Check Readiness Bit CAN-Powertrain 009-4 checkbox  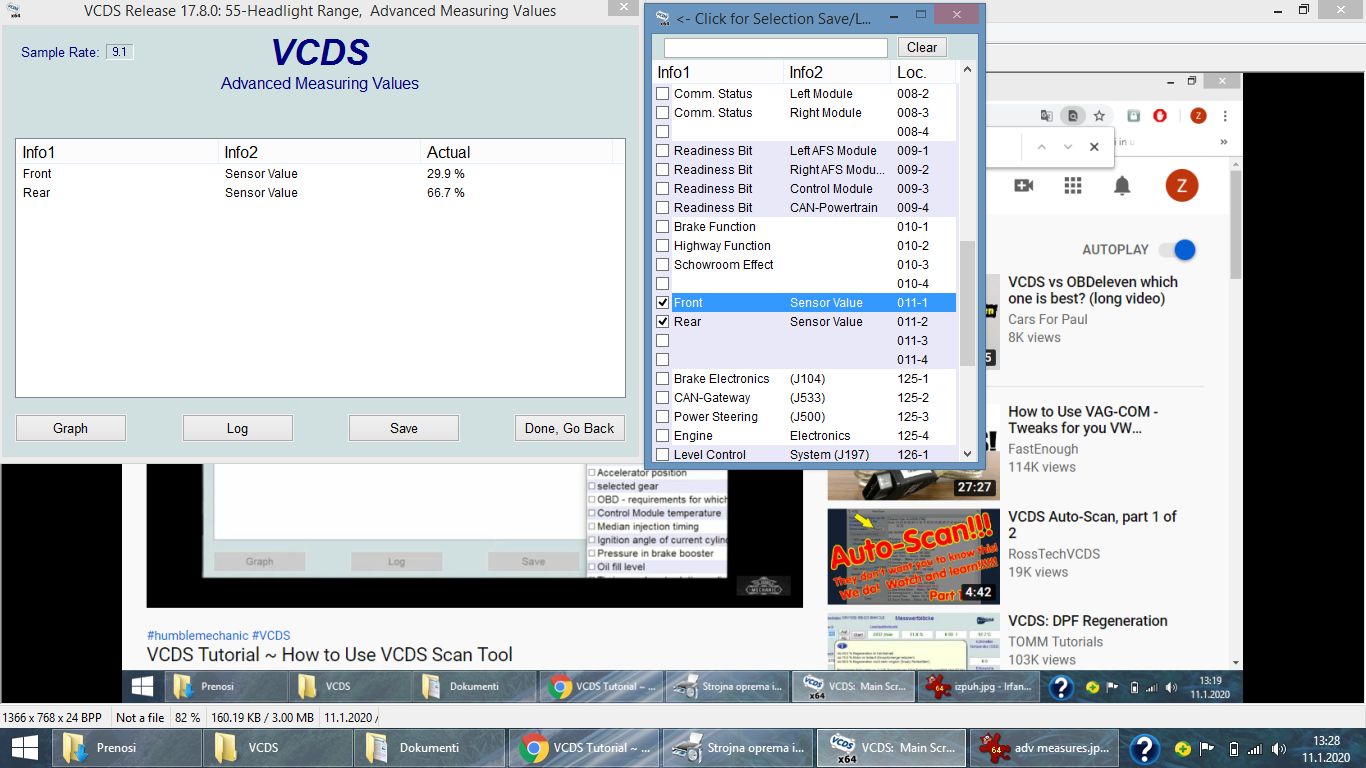coord(662,207)
